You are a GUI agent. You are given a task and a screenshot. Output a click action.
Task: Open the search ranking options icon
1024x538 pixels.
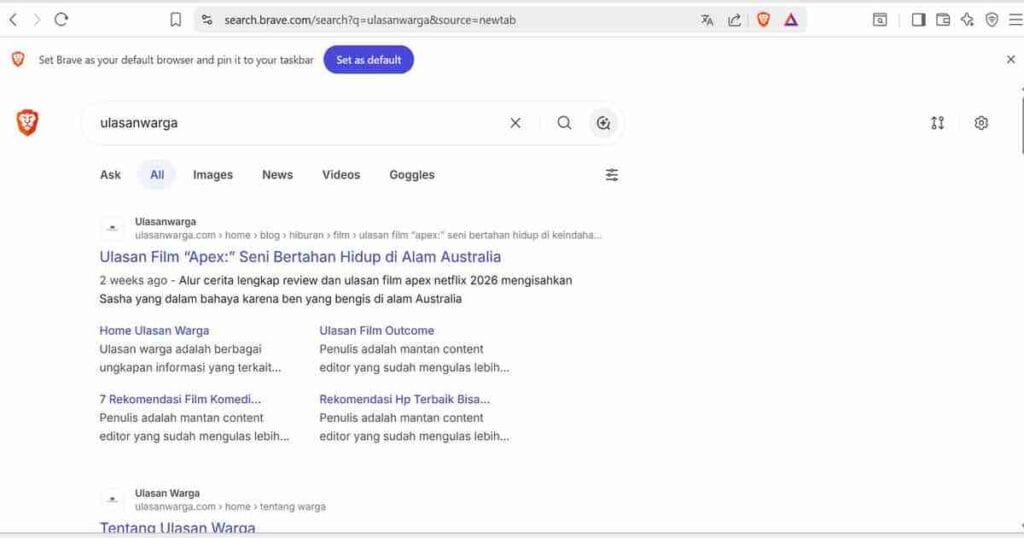[938, 123]
